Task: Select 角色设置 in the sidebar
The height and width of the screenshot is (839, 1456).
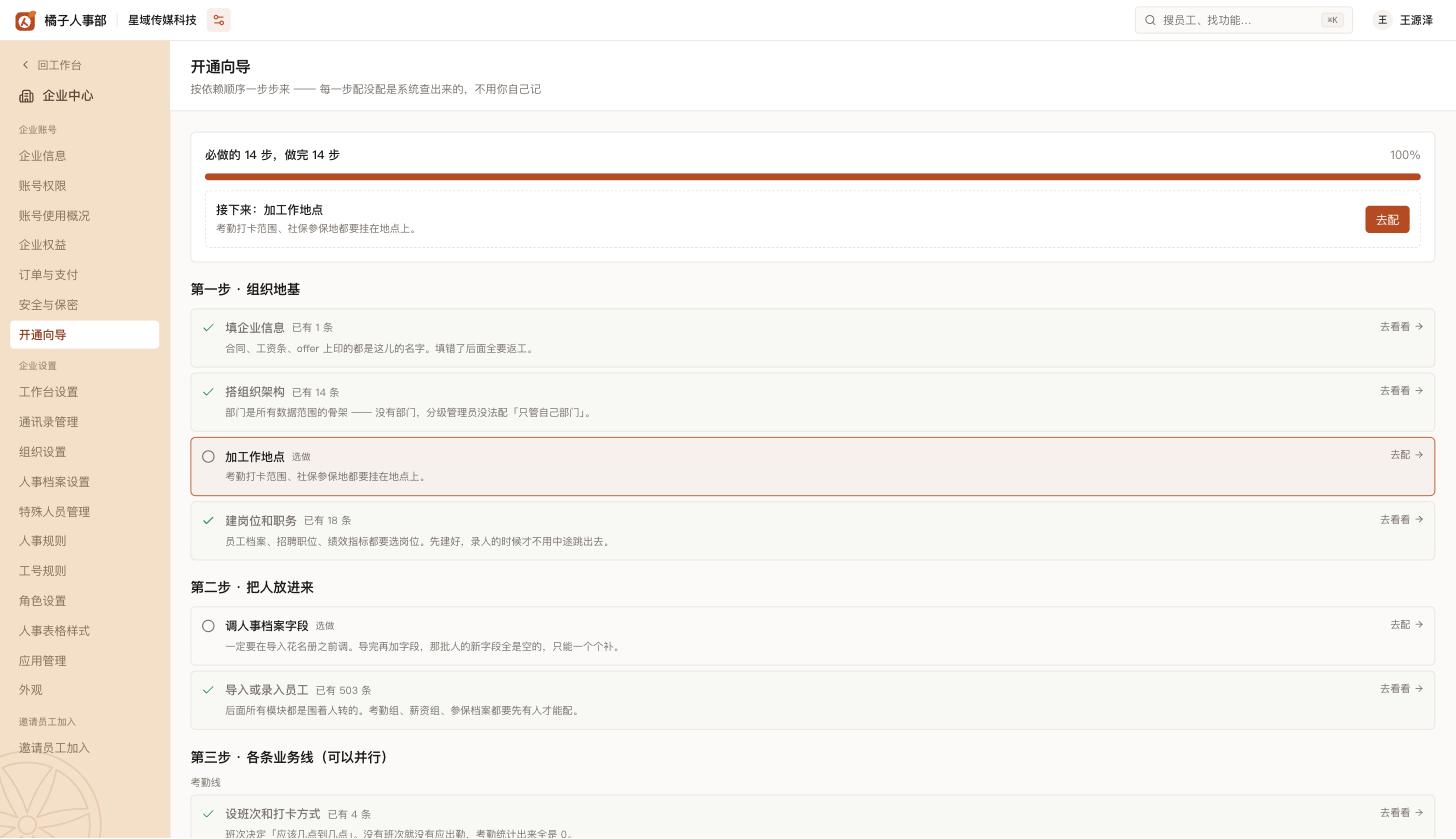Action: click(85, 601)
